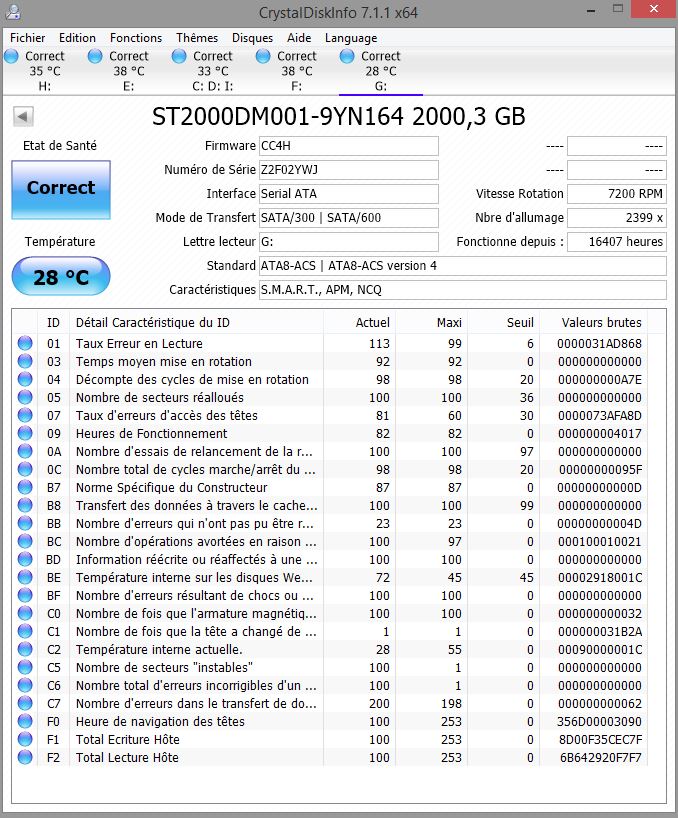Click the status orb for attribute B8
Viewport: 678px width, 818px height.
(25, 505)
